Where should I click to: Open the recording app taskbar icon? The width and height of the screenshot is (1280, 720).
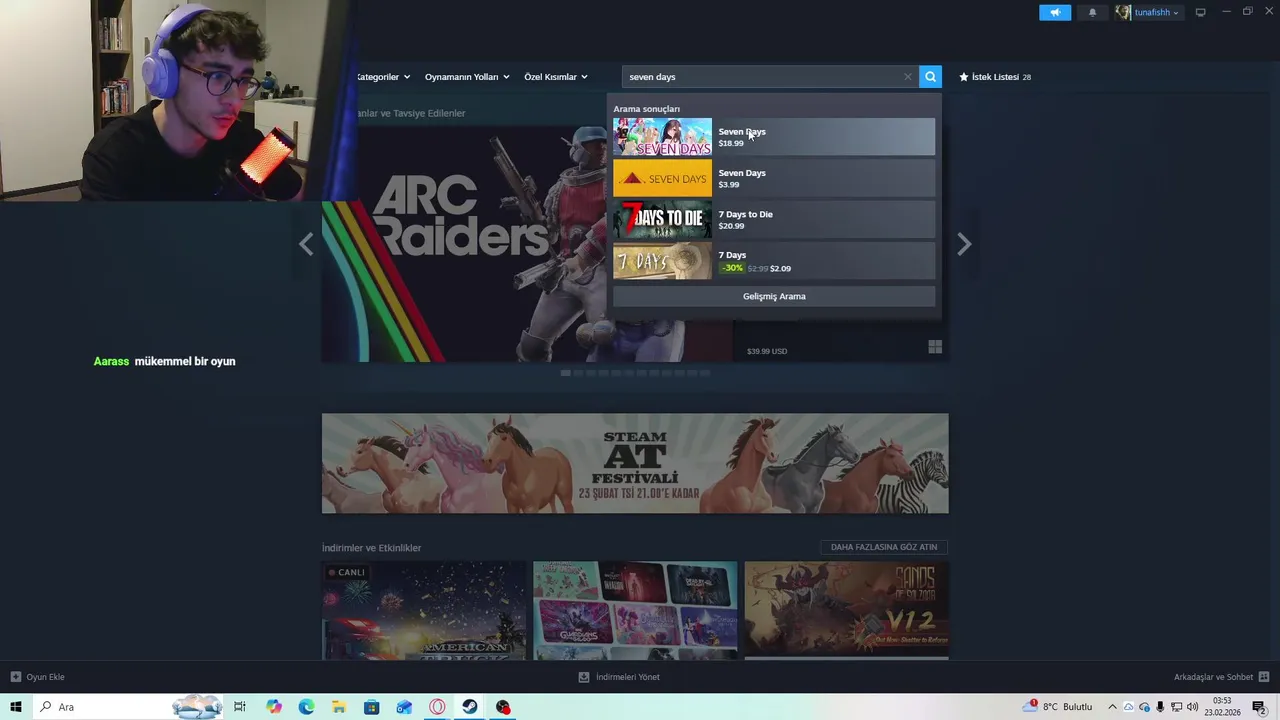[x=503, y=707]
